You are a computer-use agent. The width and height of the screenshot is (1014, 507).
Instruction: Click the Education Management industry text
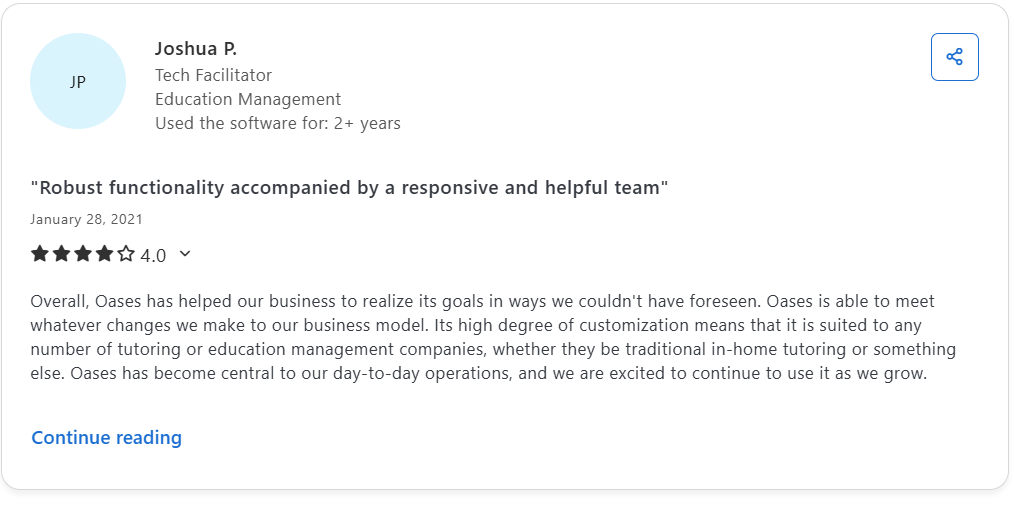coord(248,99)
